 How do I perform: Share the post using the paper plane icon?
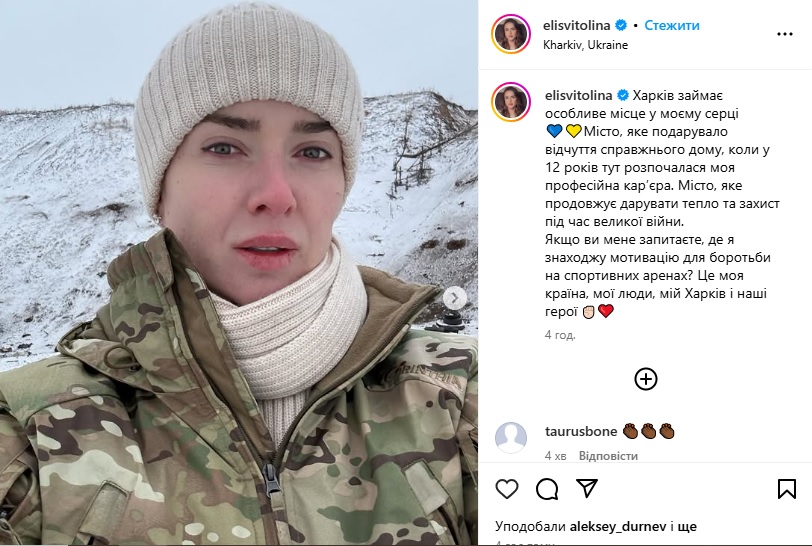coord(587,488)
